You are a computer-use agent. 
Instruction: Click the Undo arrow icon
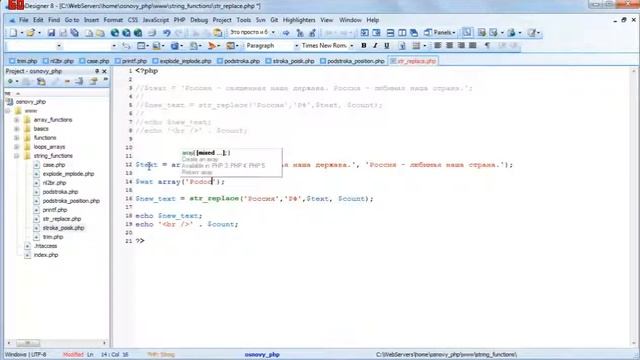click(x=167, y=33)
